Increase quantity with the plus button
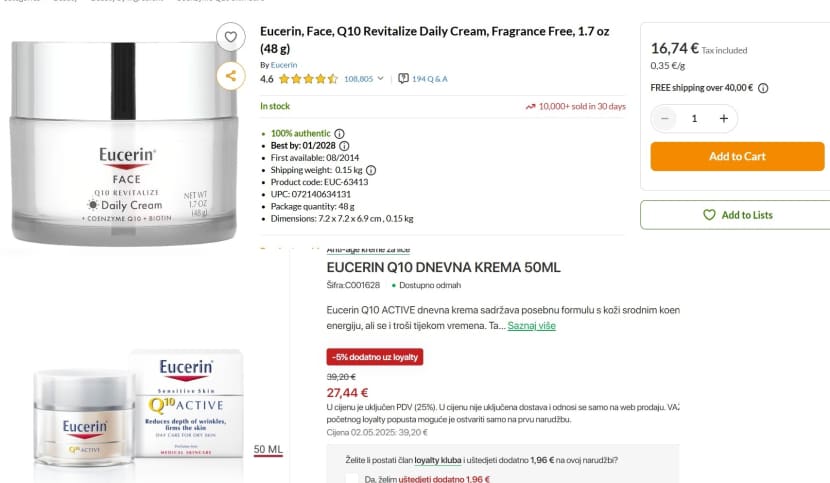This screenshot has width=830, height=483. click(x=724, y=119)
